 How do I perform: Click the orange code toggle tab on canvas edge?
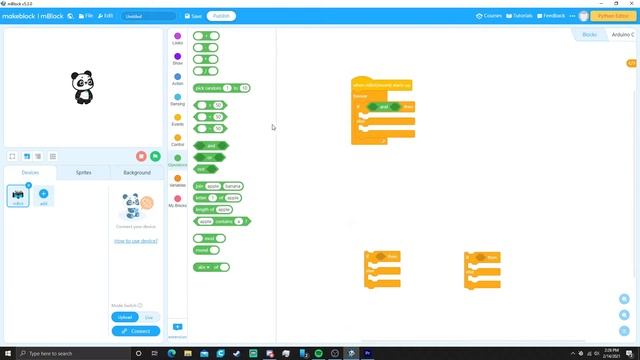point(631,63)
